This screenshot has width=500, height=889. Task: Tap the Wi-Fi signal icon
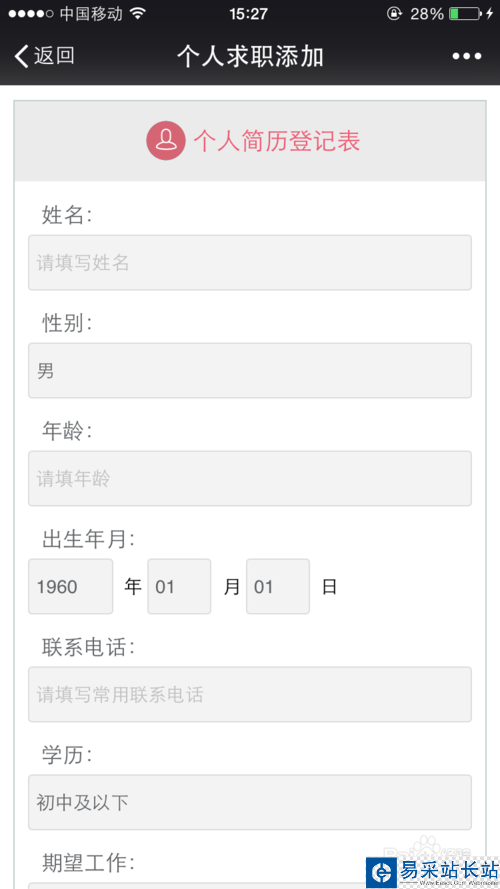(x=137, y=14)
